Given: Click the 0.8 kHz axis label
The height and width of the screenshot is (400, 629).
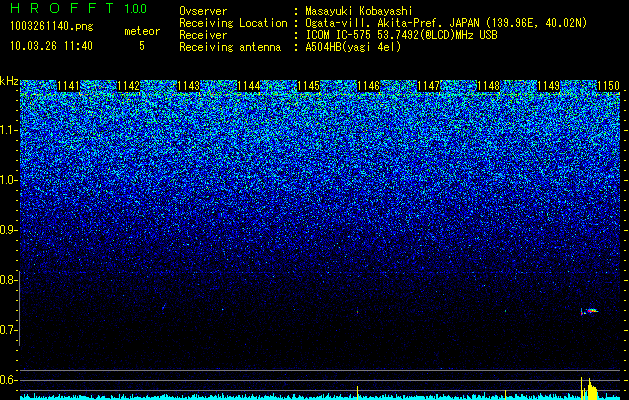Looking at the screenshot, I should pos(8,280).
